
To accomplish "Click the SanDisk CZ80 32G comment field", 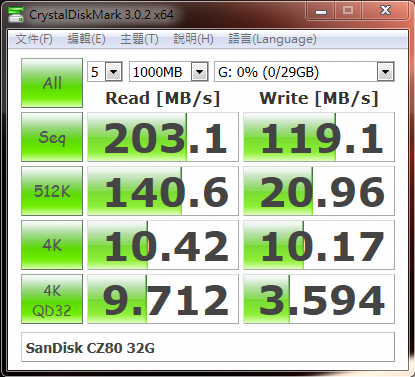I will coord(208,347).
